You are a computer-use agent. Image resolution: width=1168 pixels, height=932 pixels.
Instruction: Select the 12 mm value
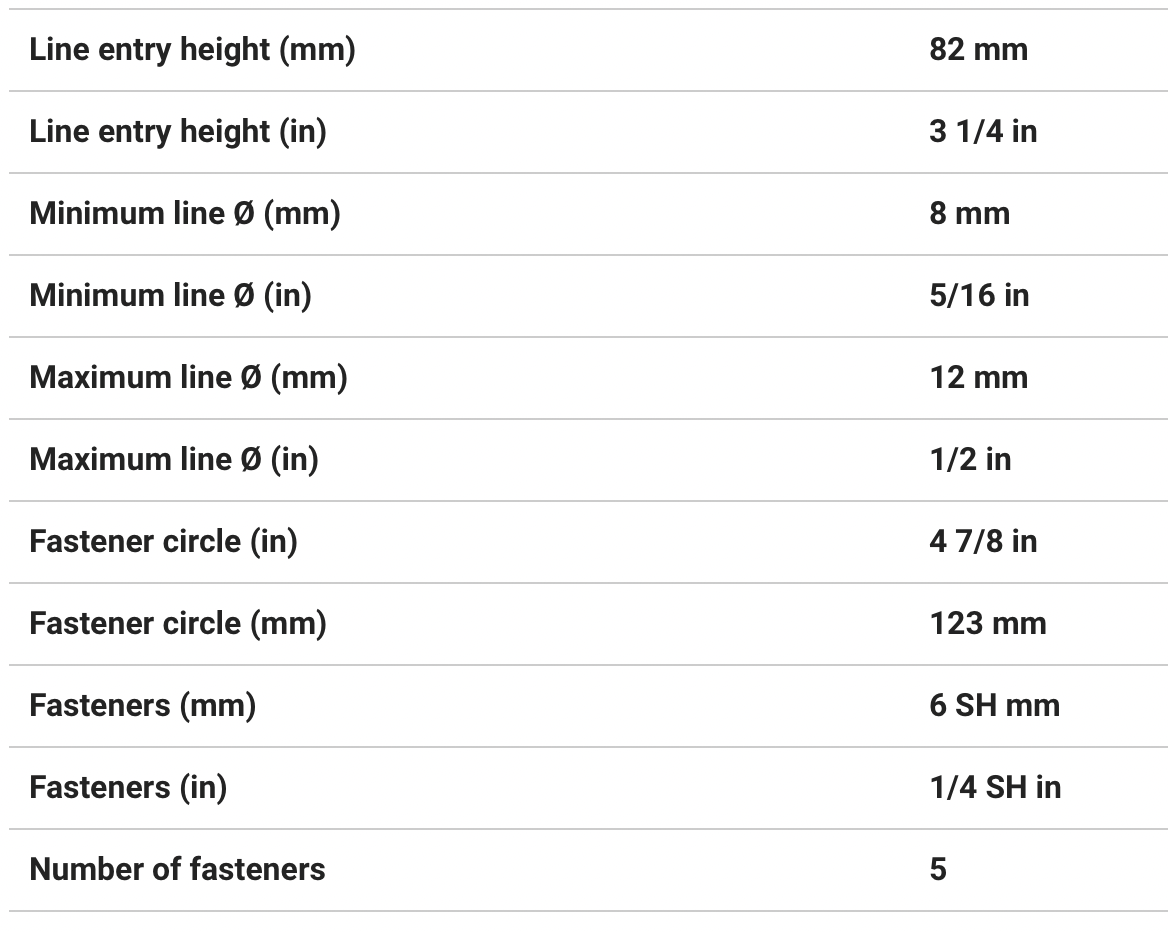[x=978, y=378]
